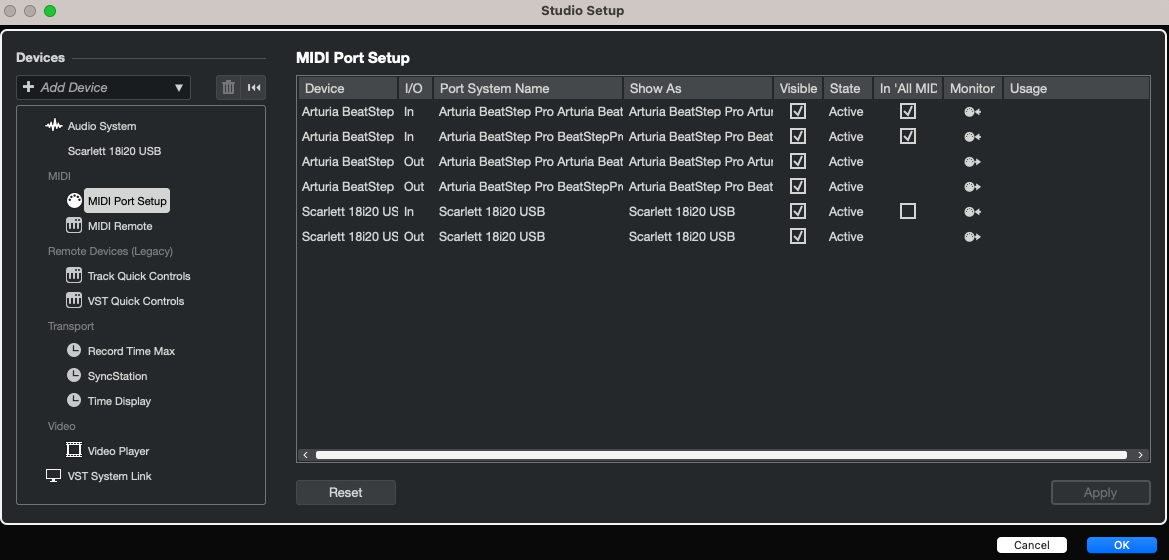Click the Port System Name column header
Screen dimensions: 1169x560
coord(527,88)
